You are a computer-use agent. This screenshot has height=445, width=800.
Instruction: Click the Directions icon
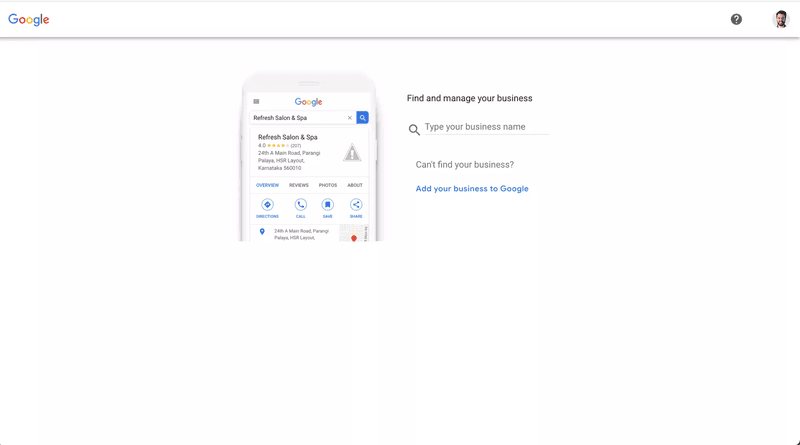tap(267, 205)
